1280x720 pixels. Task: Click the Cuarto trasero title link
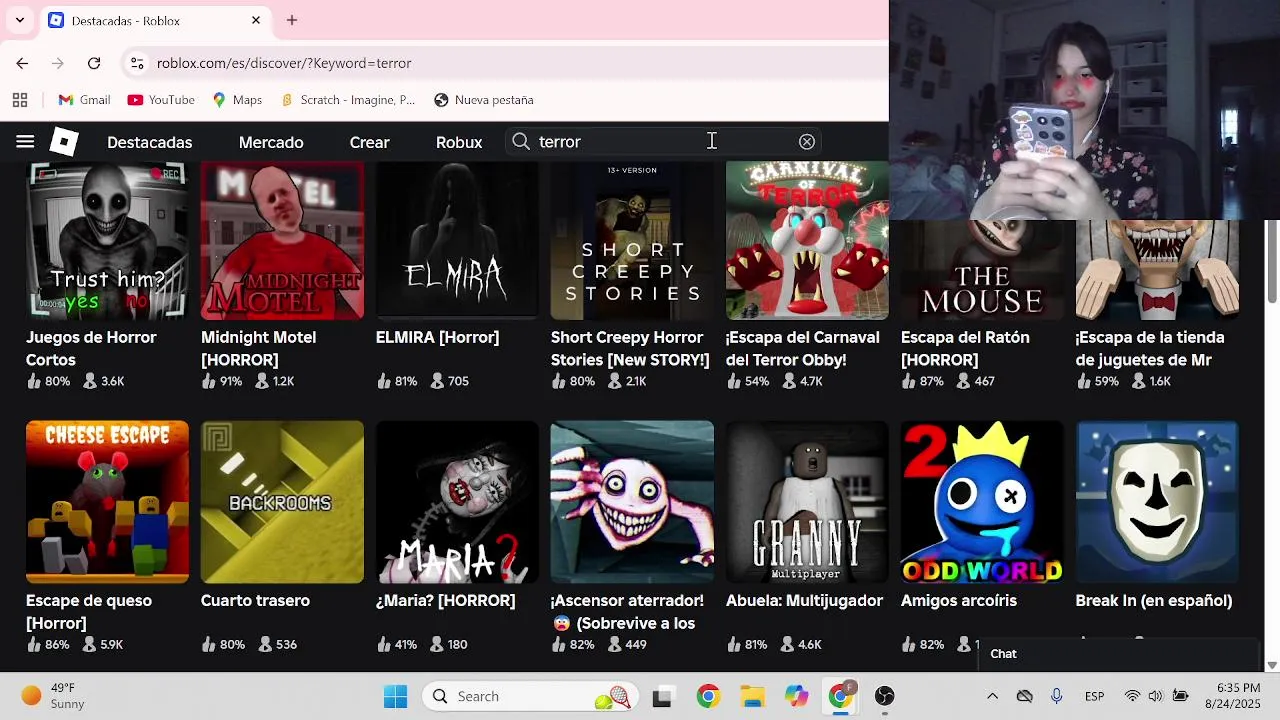(x=255, y=601)
